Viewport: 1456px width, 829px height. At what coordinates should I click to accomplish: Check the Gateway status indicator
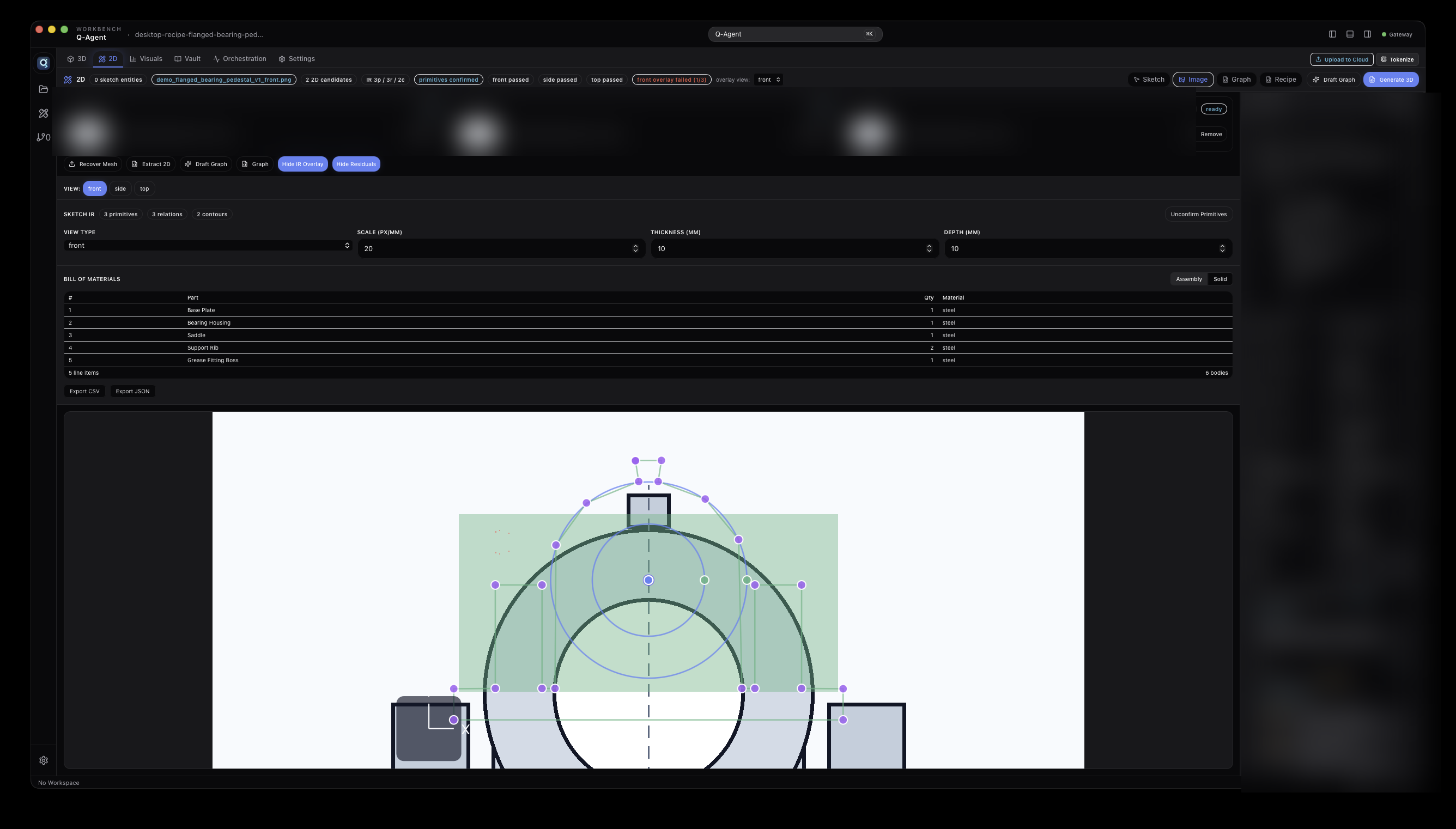1397,34
